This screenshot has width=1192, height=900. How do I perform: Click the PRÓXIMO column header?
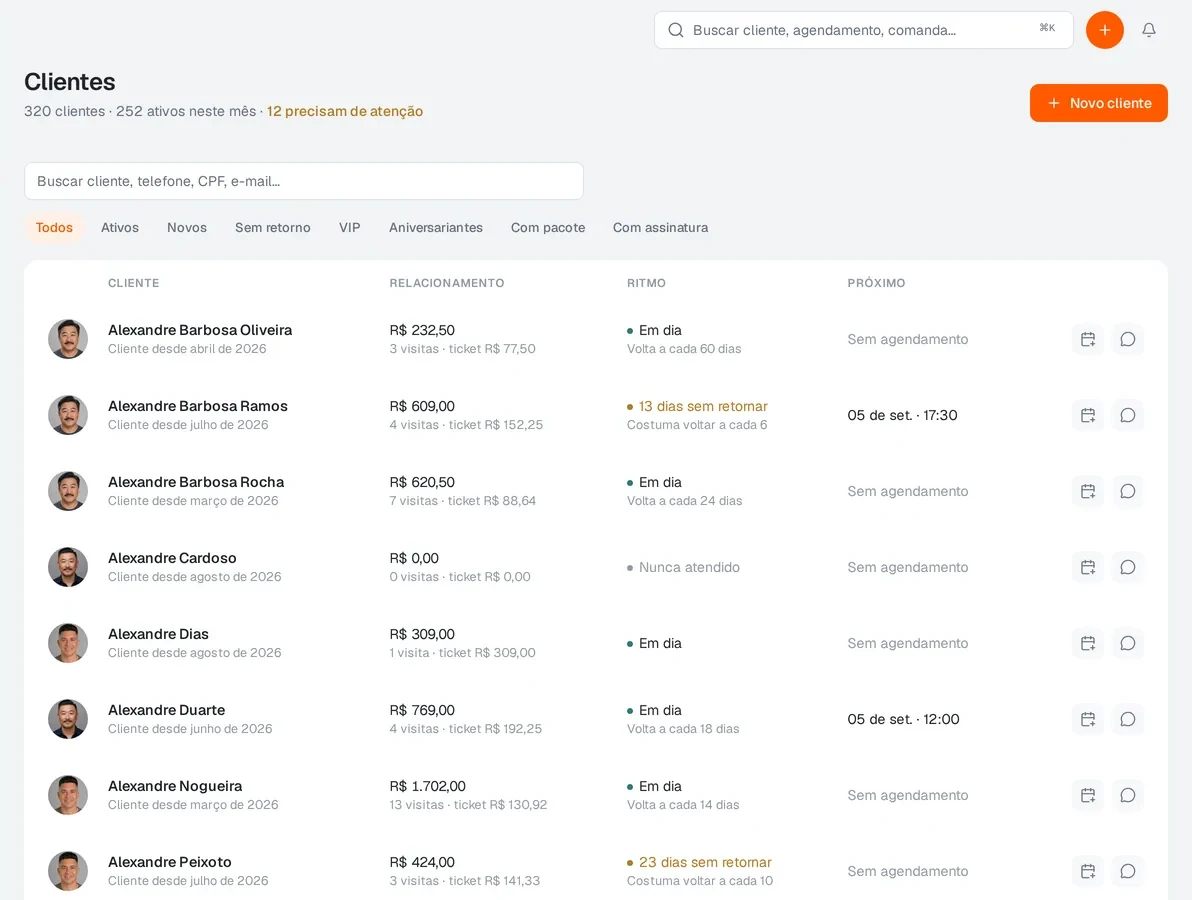pyautogui.click(x=877, y=283)
